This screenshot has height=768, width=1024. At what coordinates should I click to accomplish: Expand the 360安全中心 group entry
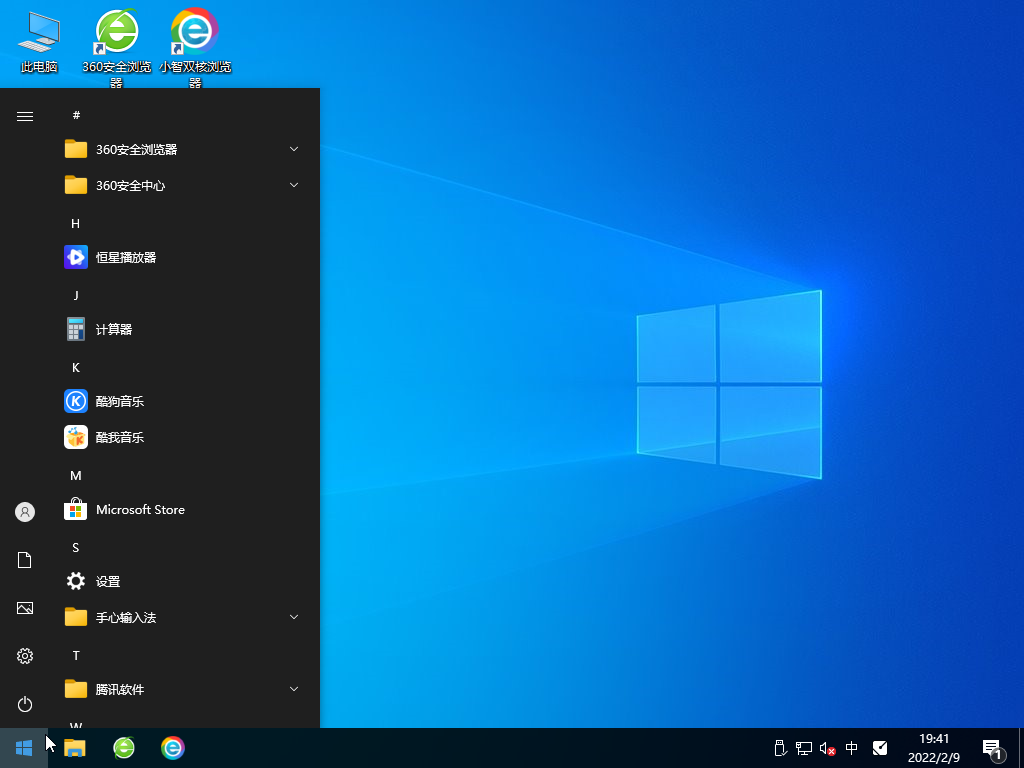[293, 185]
